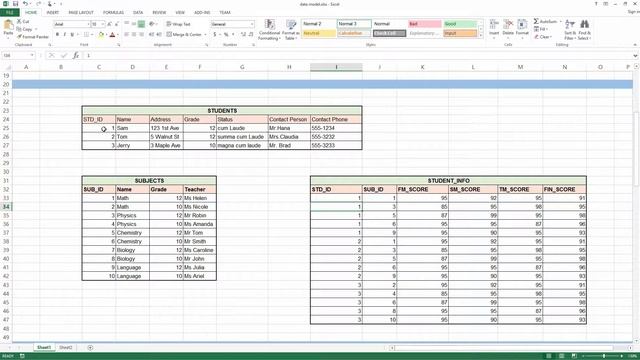Toggle Italic formatting

pyautogui.click(x=64, y=35)
